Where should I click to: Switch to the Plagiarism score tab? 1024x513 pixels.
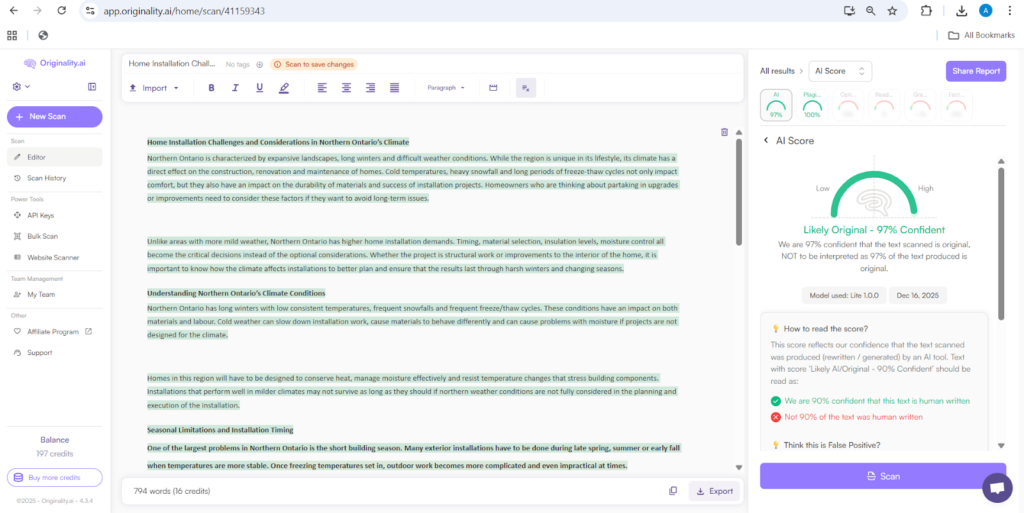812,104
